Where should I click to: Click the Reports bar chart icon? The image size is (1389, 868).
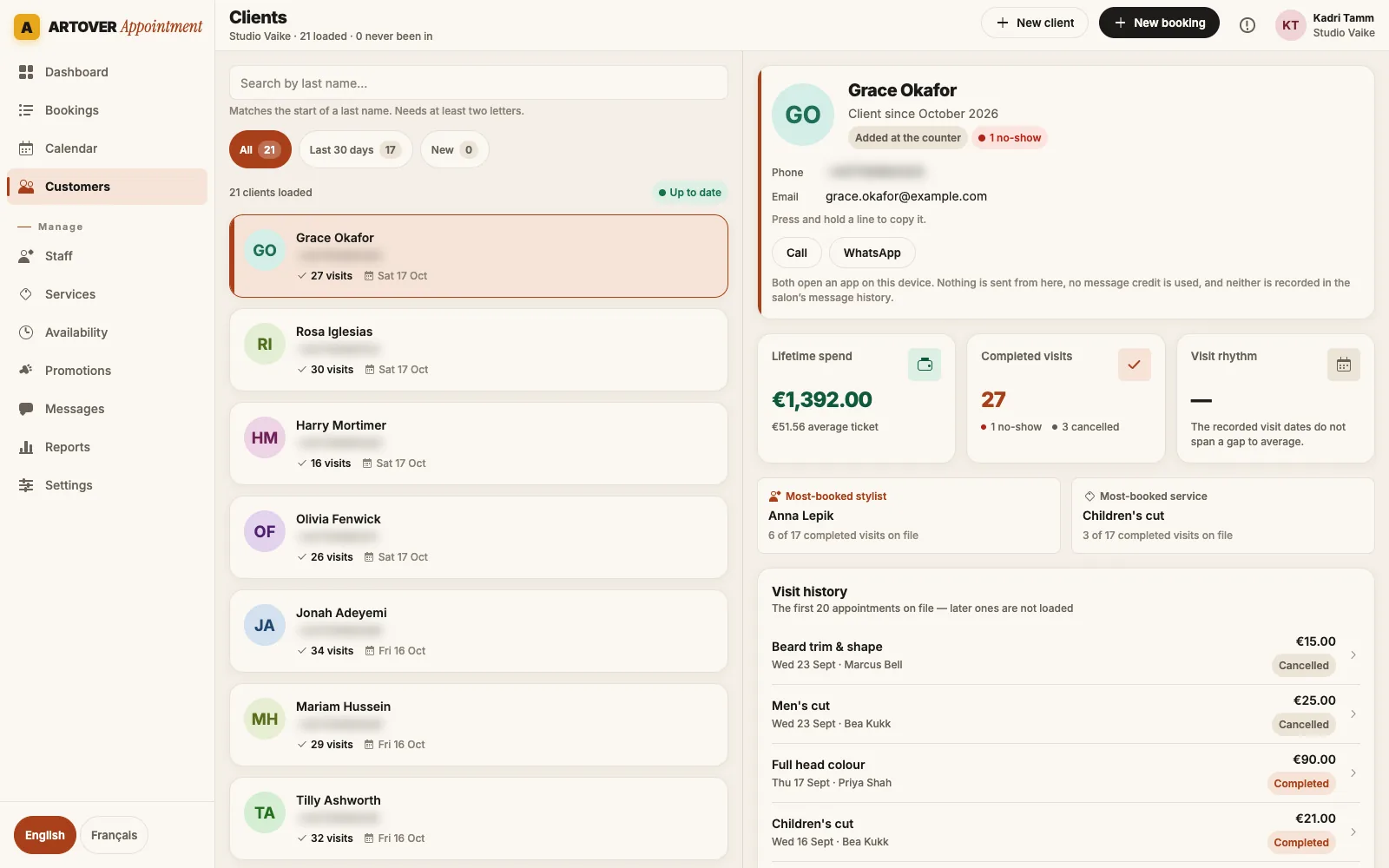pos(26,447)
